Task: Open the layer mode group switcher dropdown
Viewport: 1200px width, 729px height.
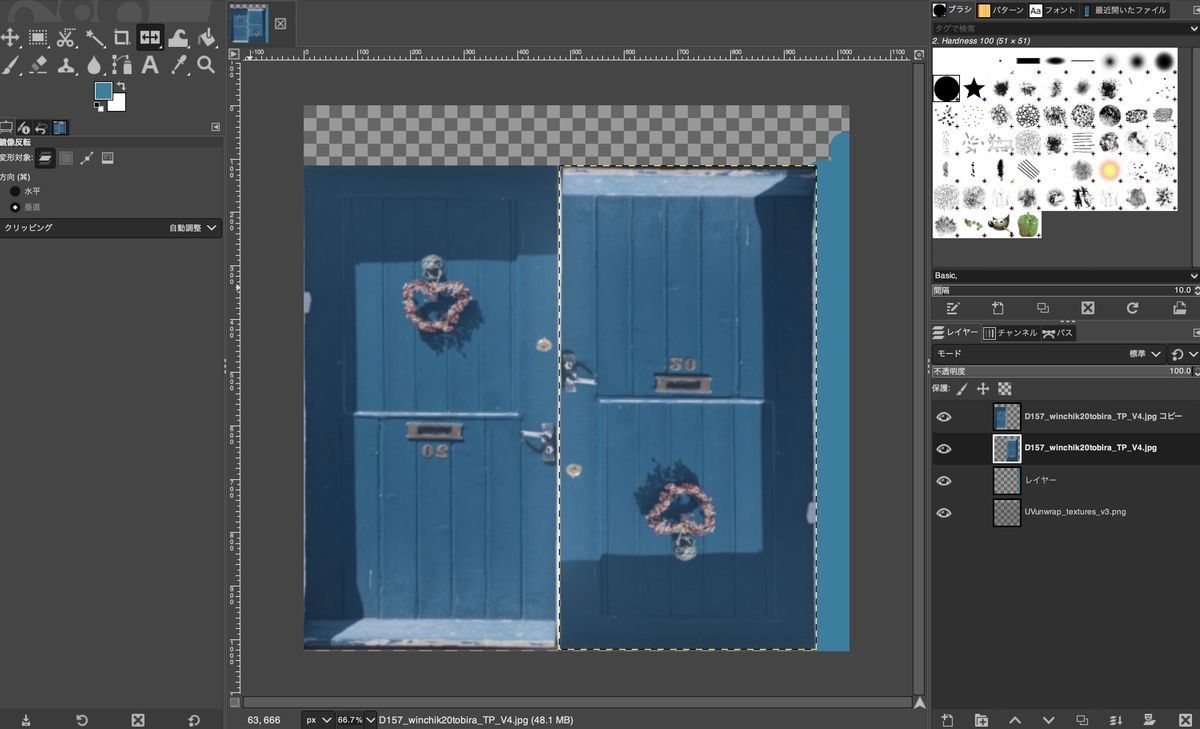Action: point(1182,354)
